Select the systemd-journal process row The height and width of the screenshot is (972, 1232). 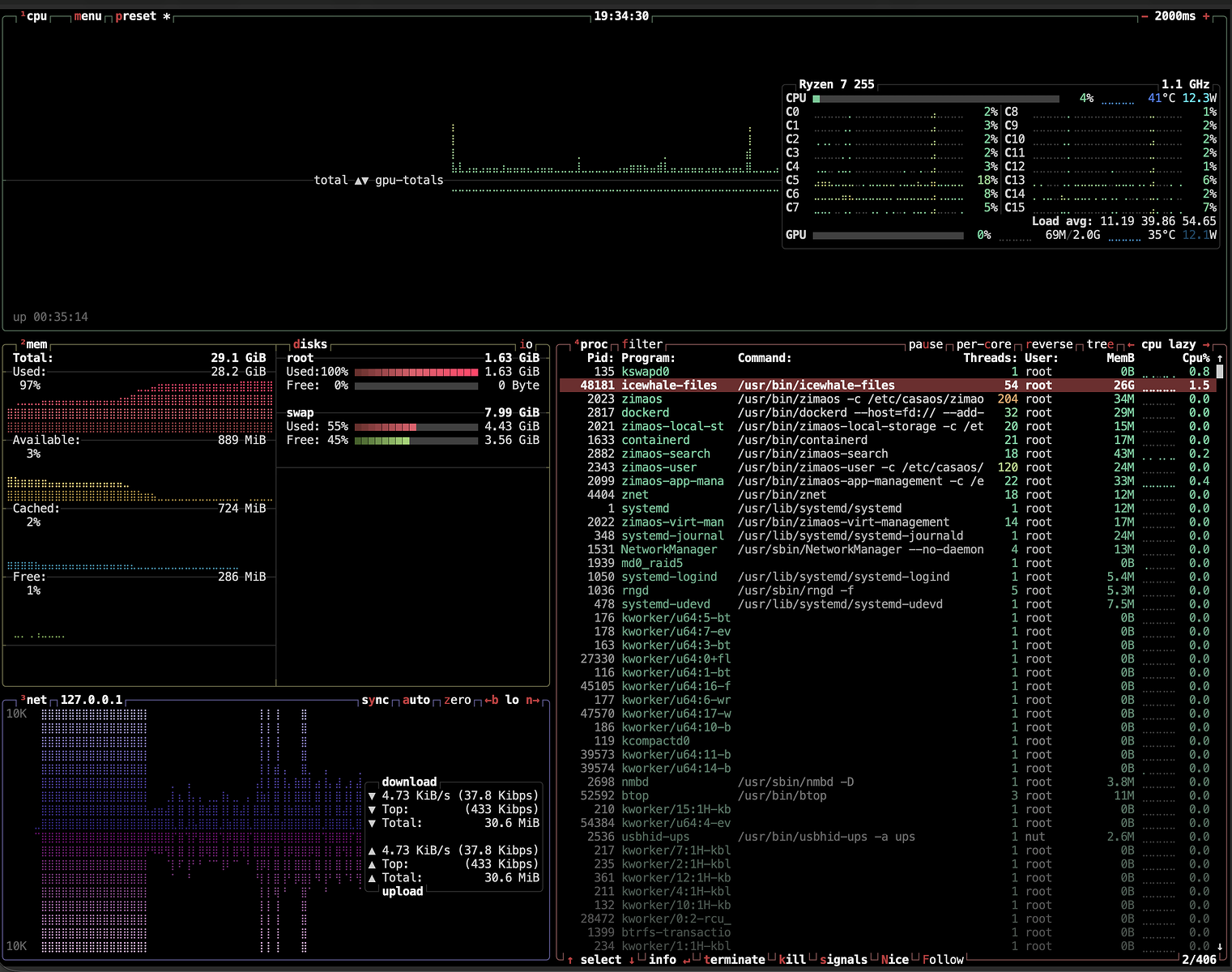[x=888, y=536]
